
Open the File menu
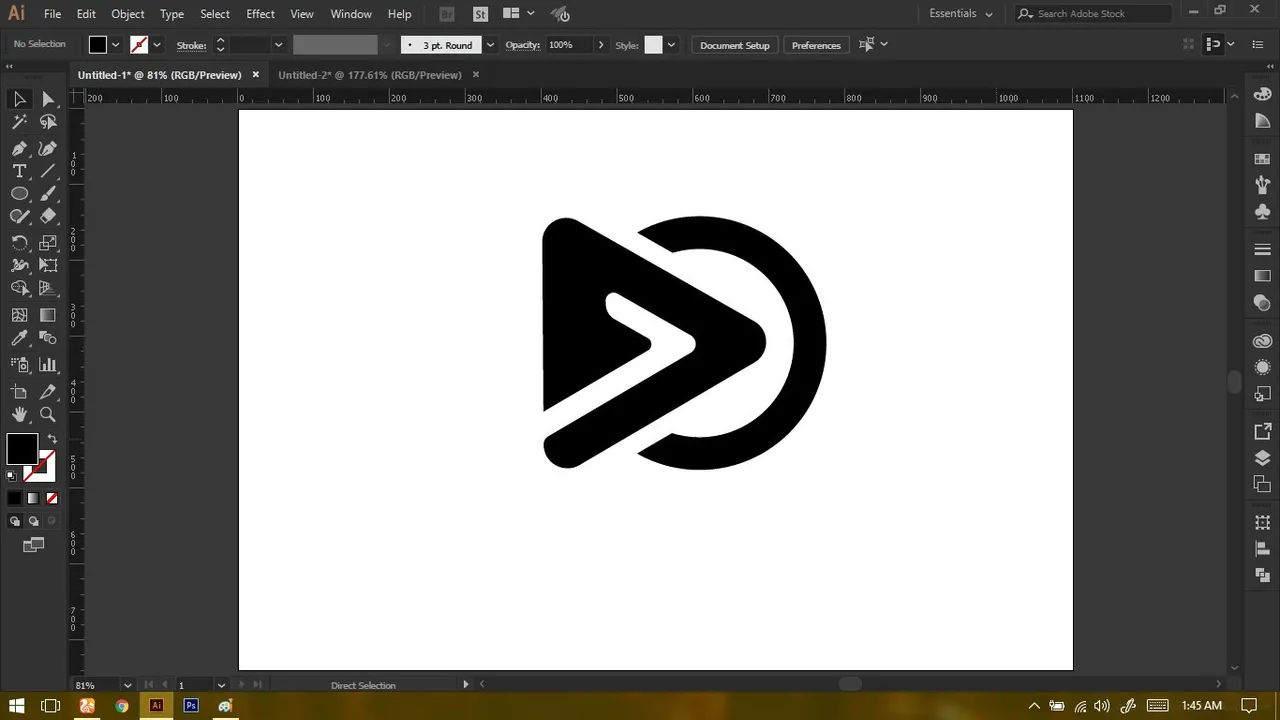point(52,14)
